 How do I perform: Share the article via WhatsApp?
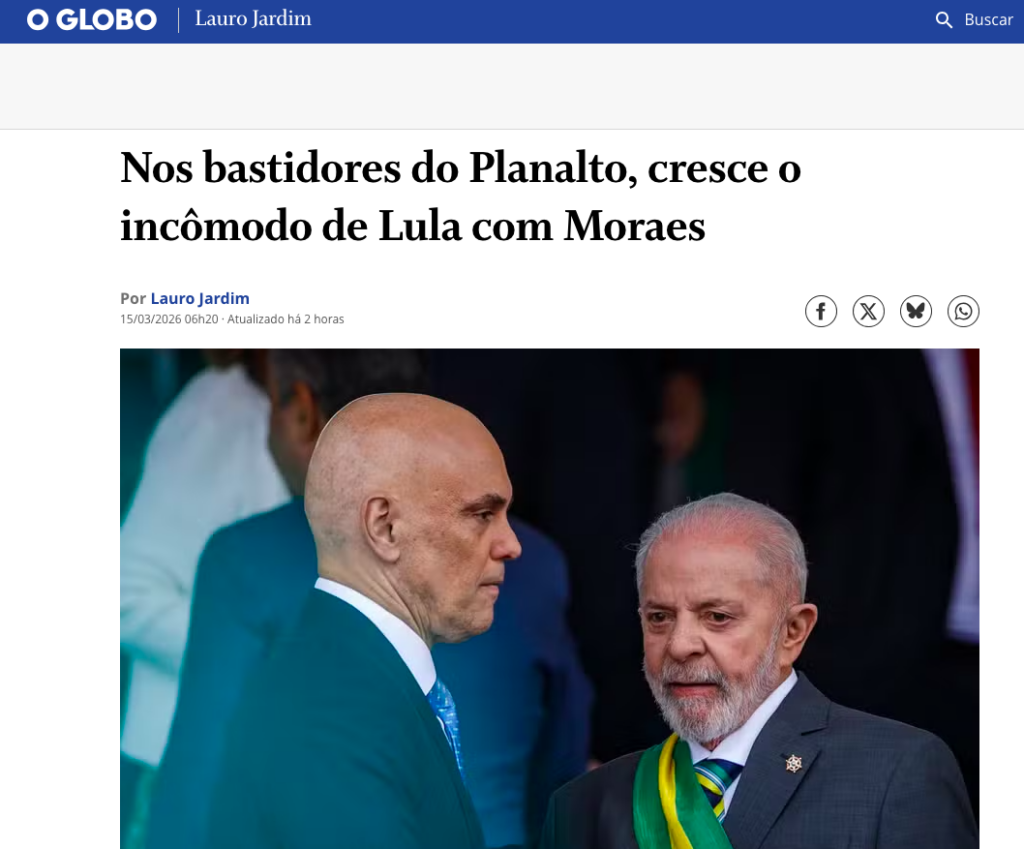pyautogui.click(x=963, y=311)
